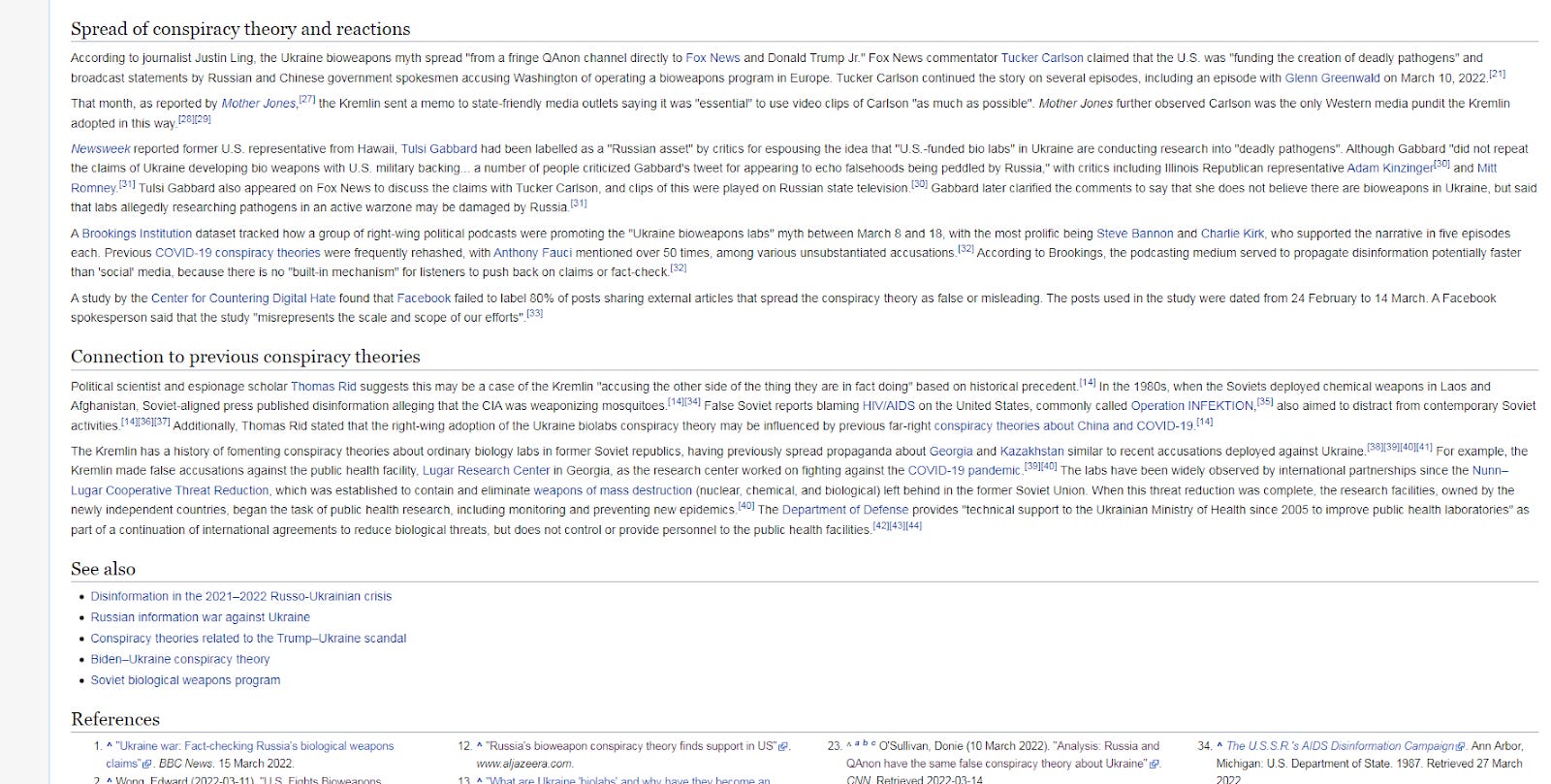Follow the Georgia link
Screen dimensions: 1551x784
pos(951,452)
